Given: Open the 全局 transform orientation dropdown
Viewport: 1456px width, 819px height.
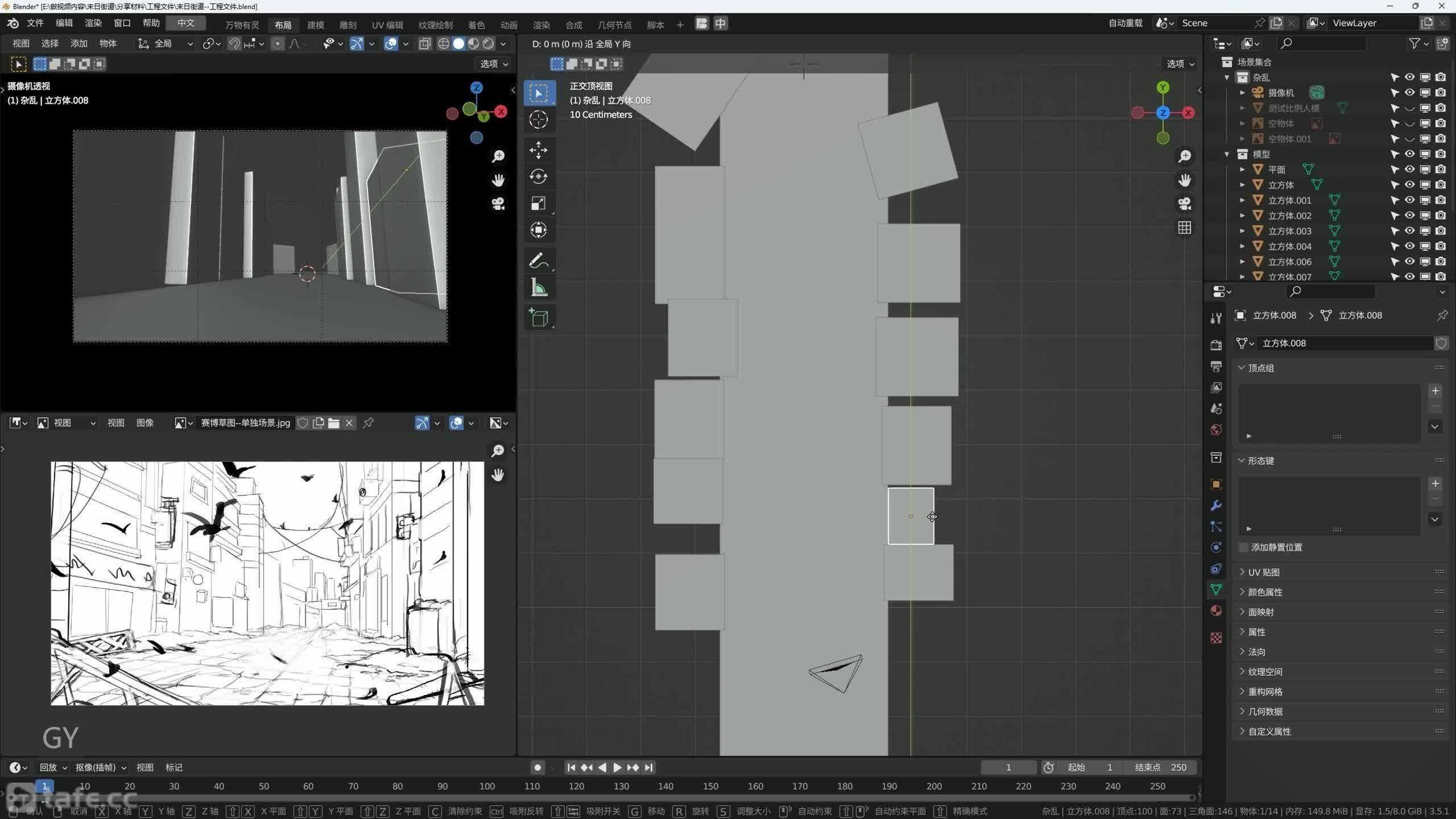Looking at the screenshot, I should click(165, 44).
